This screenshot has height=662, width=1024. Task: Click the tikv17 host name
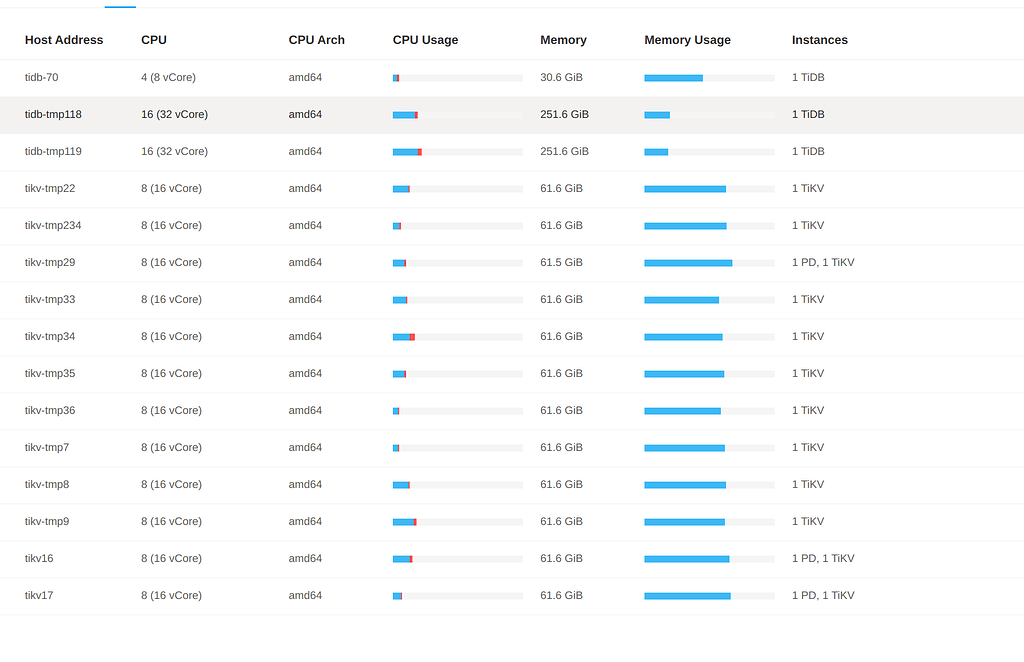pos(39,595)
